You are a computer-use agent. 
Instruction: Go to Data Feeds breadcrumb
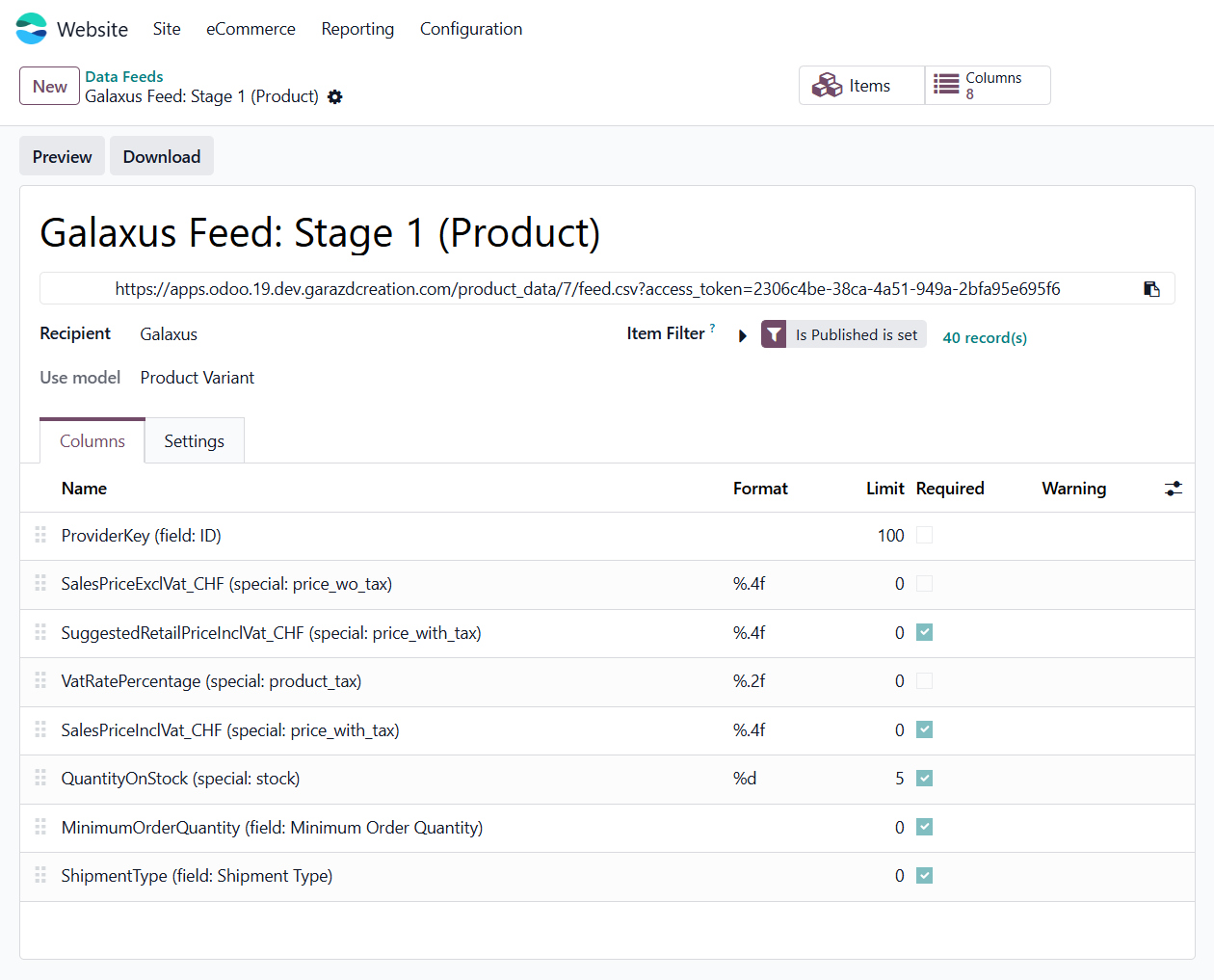point(124,76)
